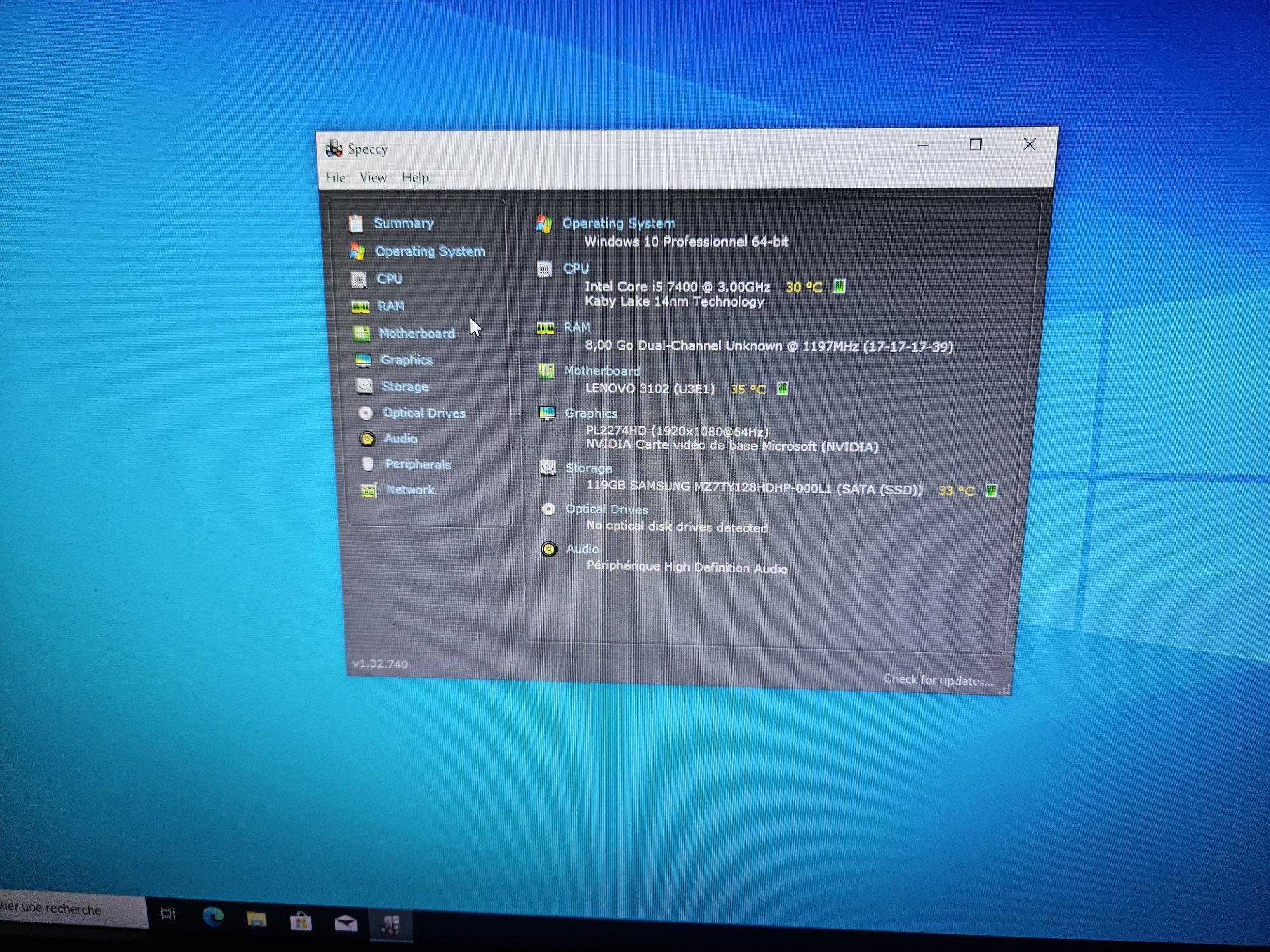Open Storage section label in sidebar

coord(405,387)
